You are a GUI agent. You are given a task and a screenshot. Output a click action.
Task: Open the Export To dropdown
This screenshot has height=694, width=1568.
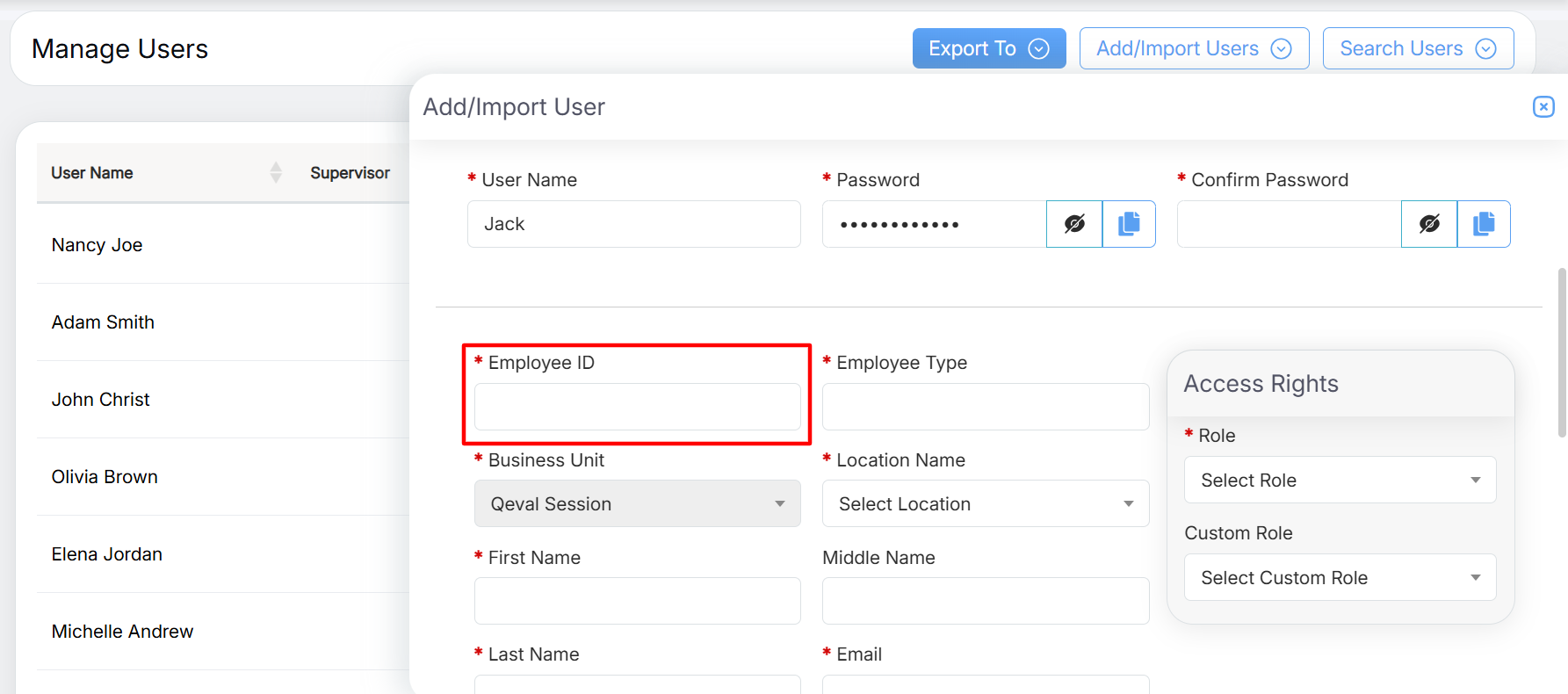(x=988, y=48)
